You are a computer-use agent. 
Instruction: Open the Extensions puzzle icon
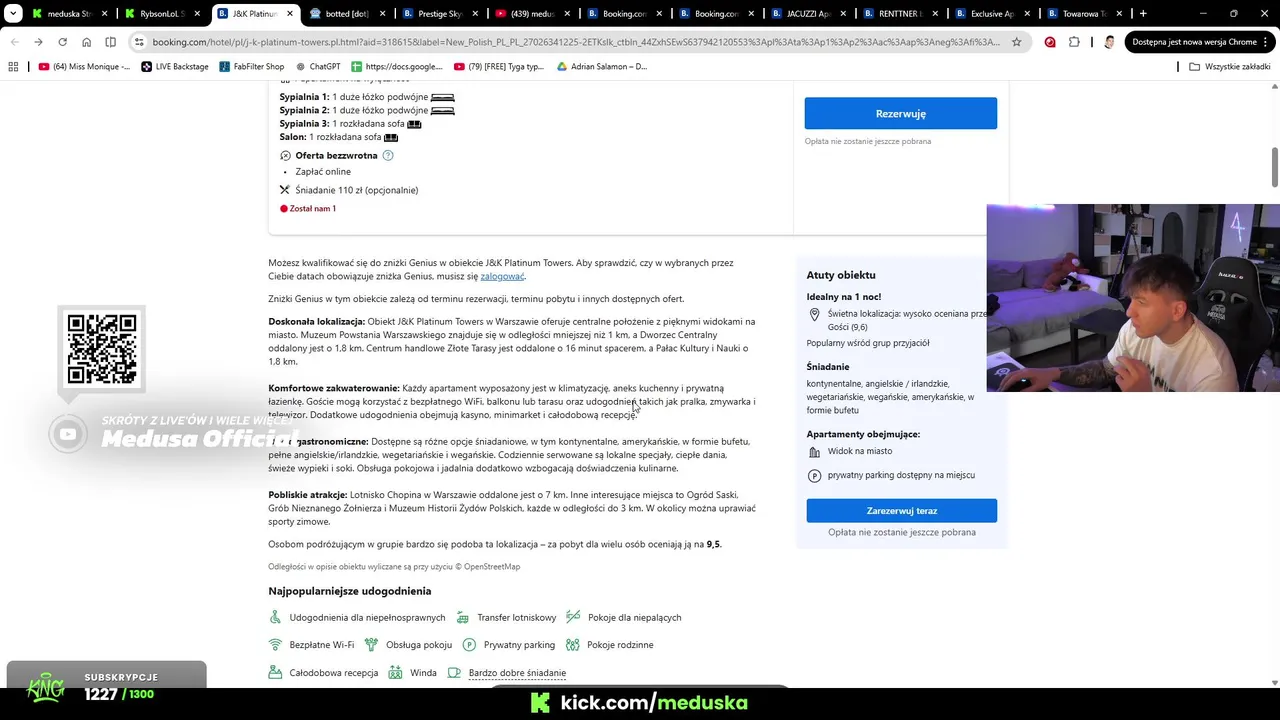[x=1074, y=42]
